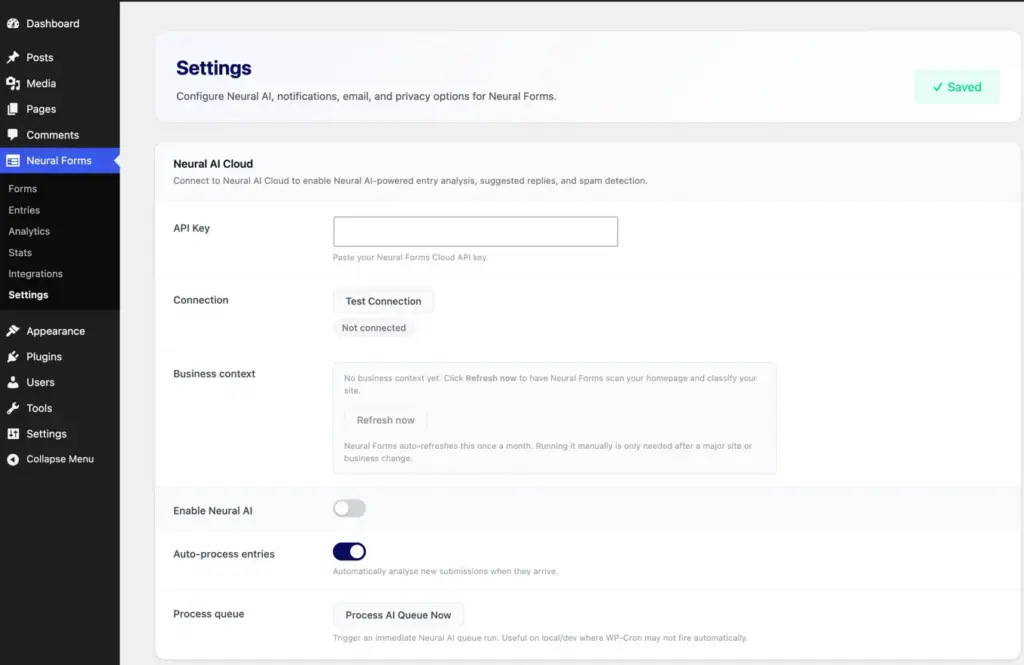
Task: Click the Neural AI Cloud heading
Action: click(x=213, y=164)
